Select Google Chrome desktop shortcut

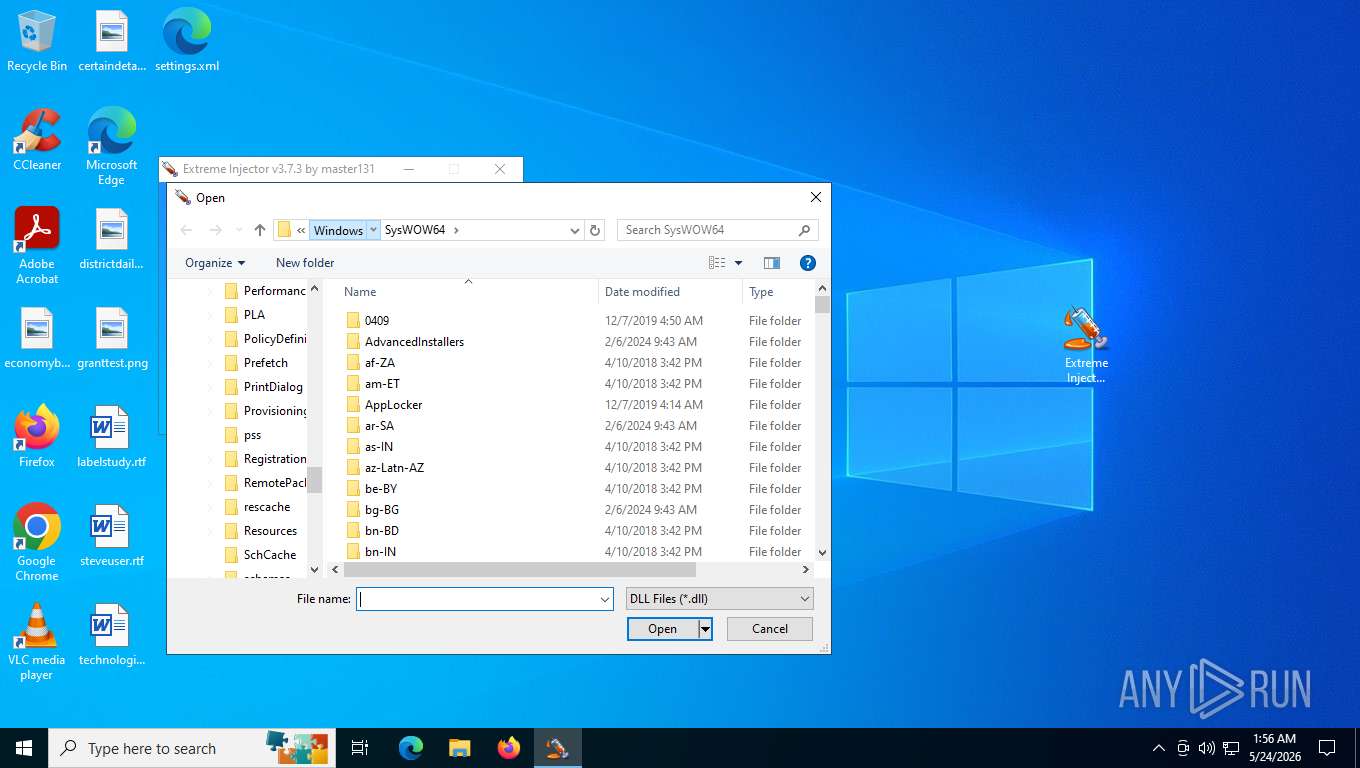click(37, 542)
